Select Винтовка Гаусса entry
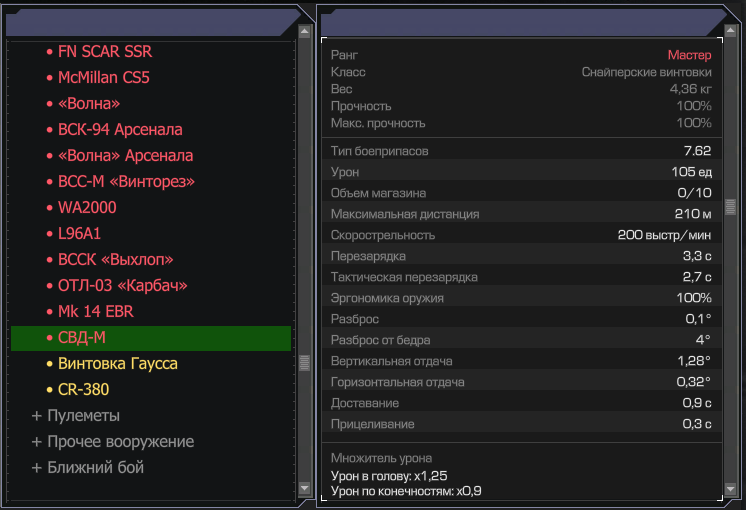 118,363
